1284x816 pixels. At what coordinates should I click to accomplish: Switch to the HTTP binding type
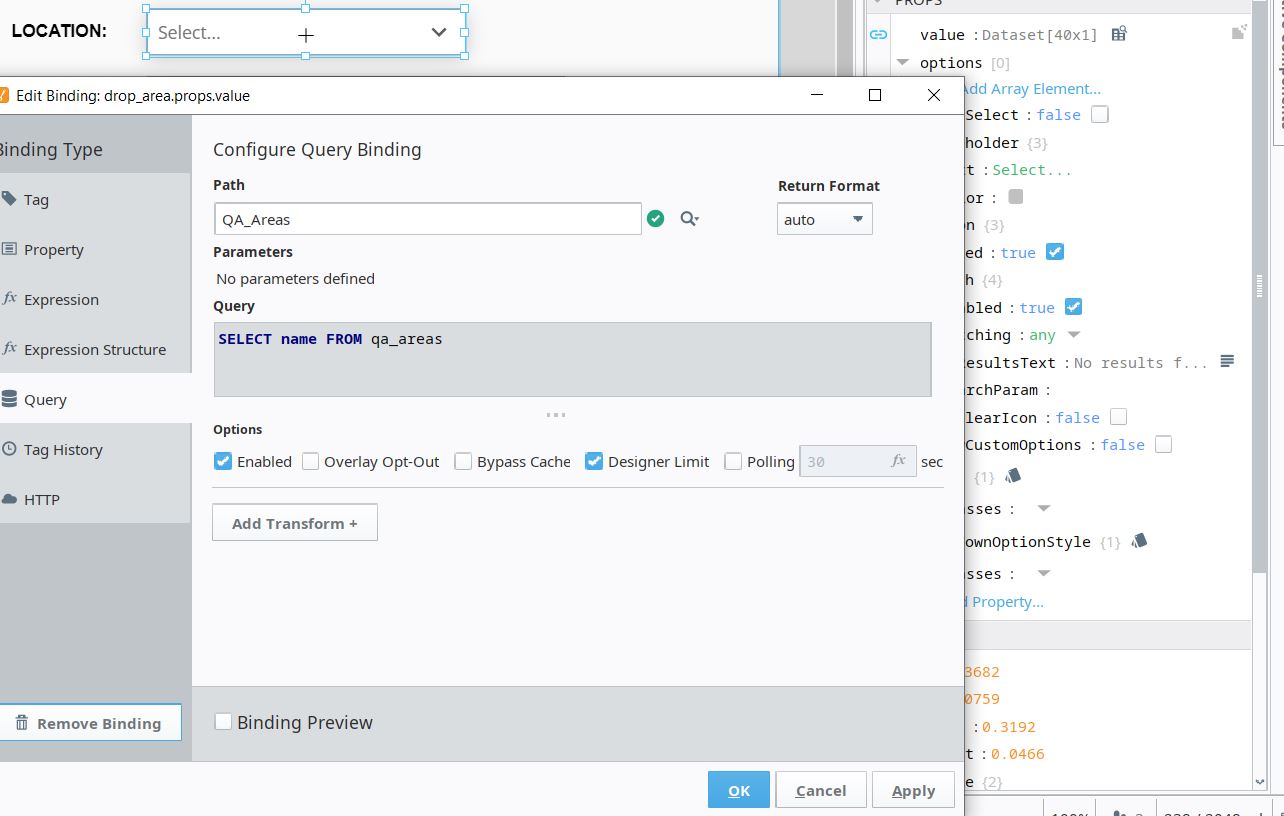[95, 499]
